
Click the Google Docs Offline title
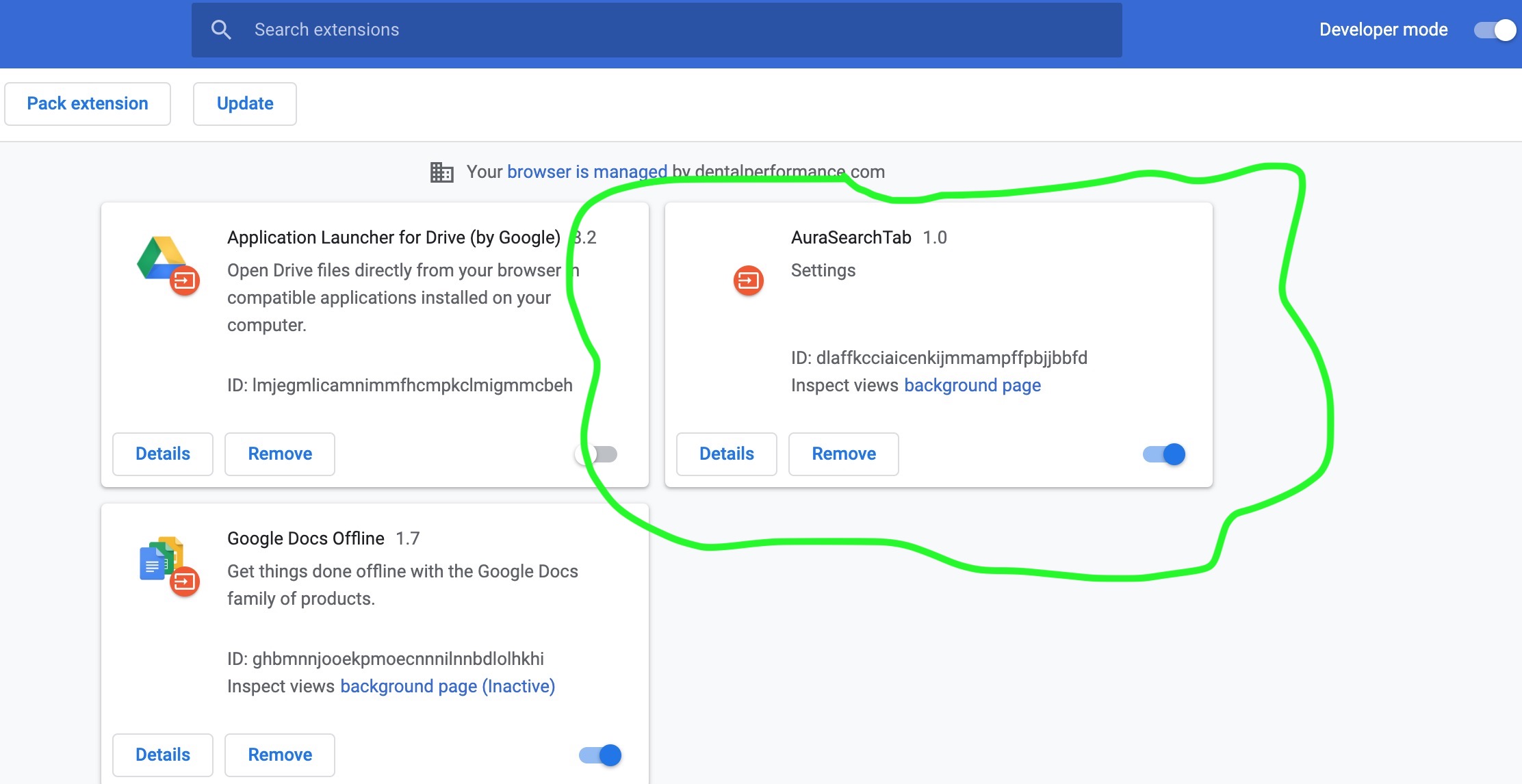click(306, 538)
